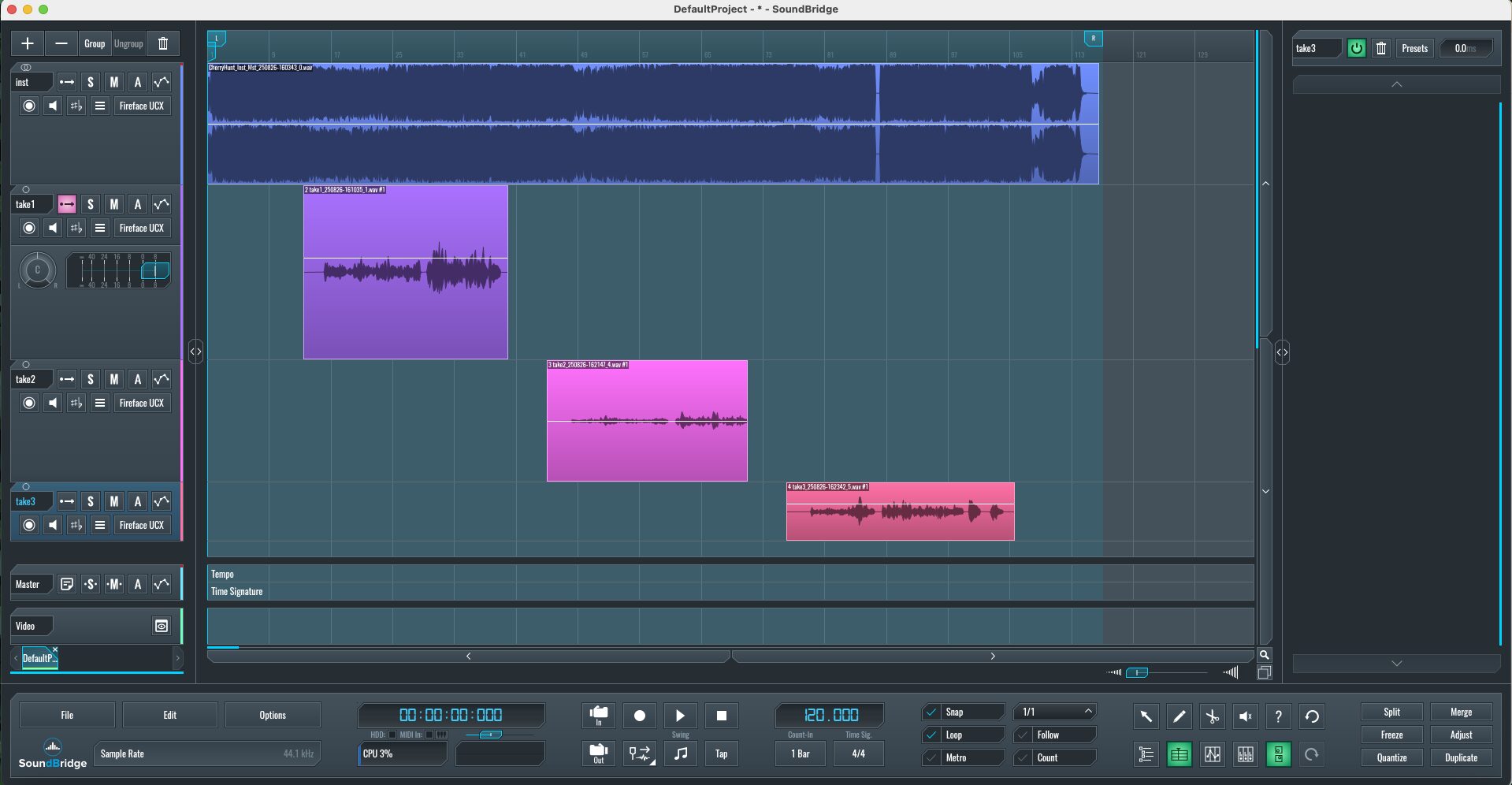The height and width of the screenshot is (785, 1512).
Task: Enable the Follow checkbox
Action: [x=1023, y=735]
